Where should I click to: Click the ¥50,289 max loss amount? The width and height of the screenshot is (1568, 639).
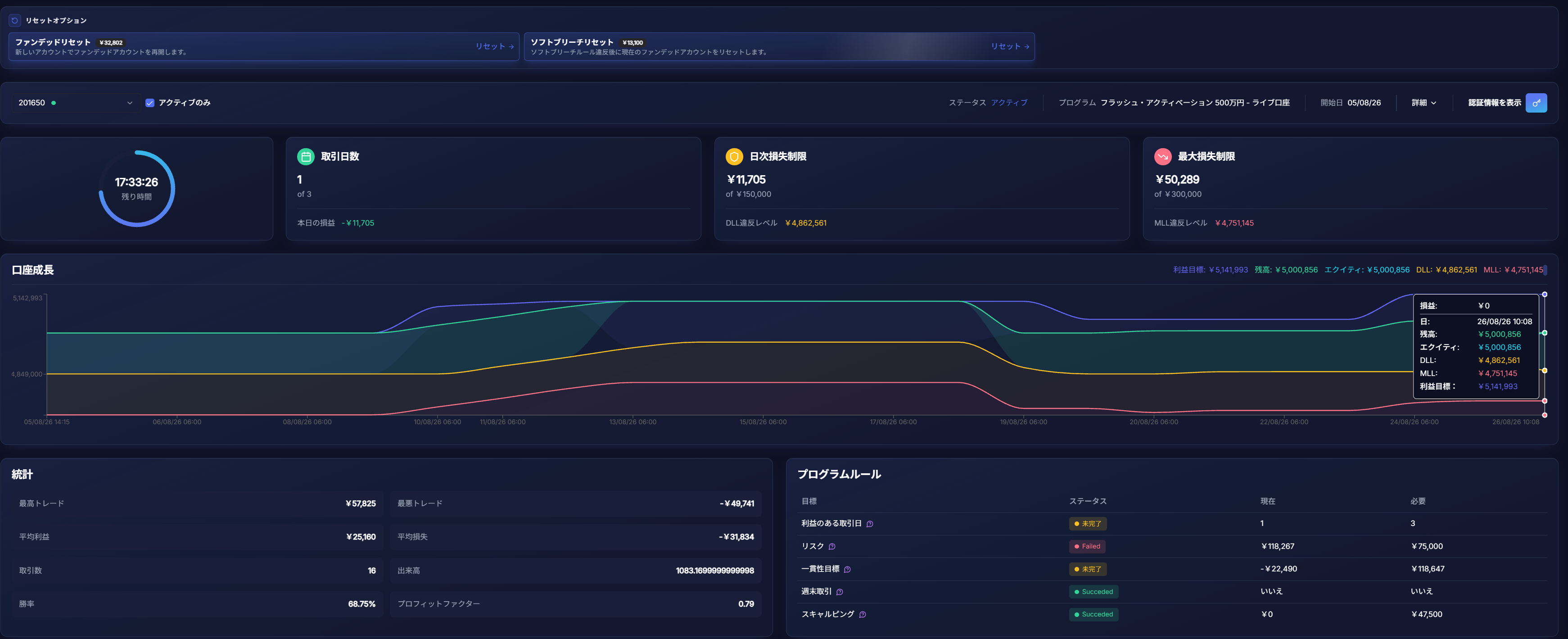coord(1177,180)
